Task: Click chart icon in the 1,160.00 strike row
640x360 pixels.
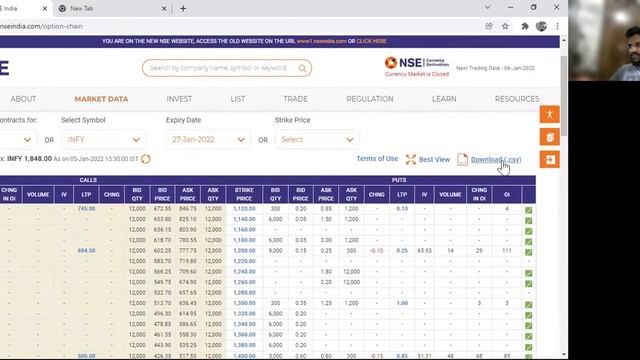Action: [529, 231]
